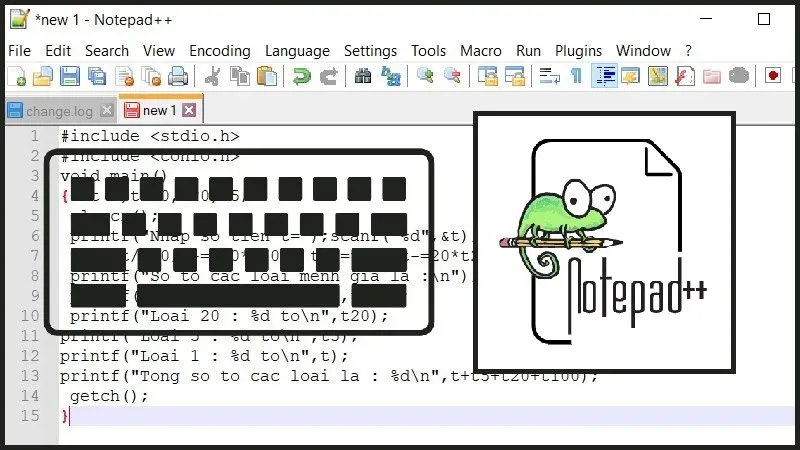Open the Edit menu

(x=58, y=51)
